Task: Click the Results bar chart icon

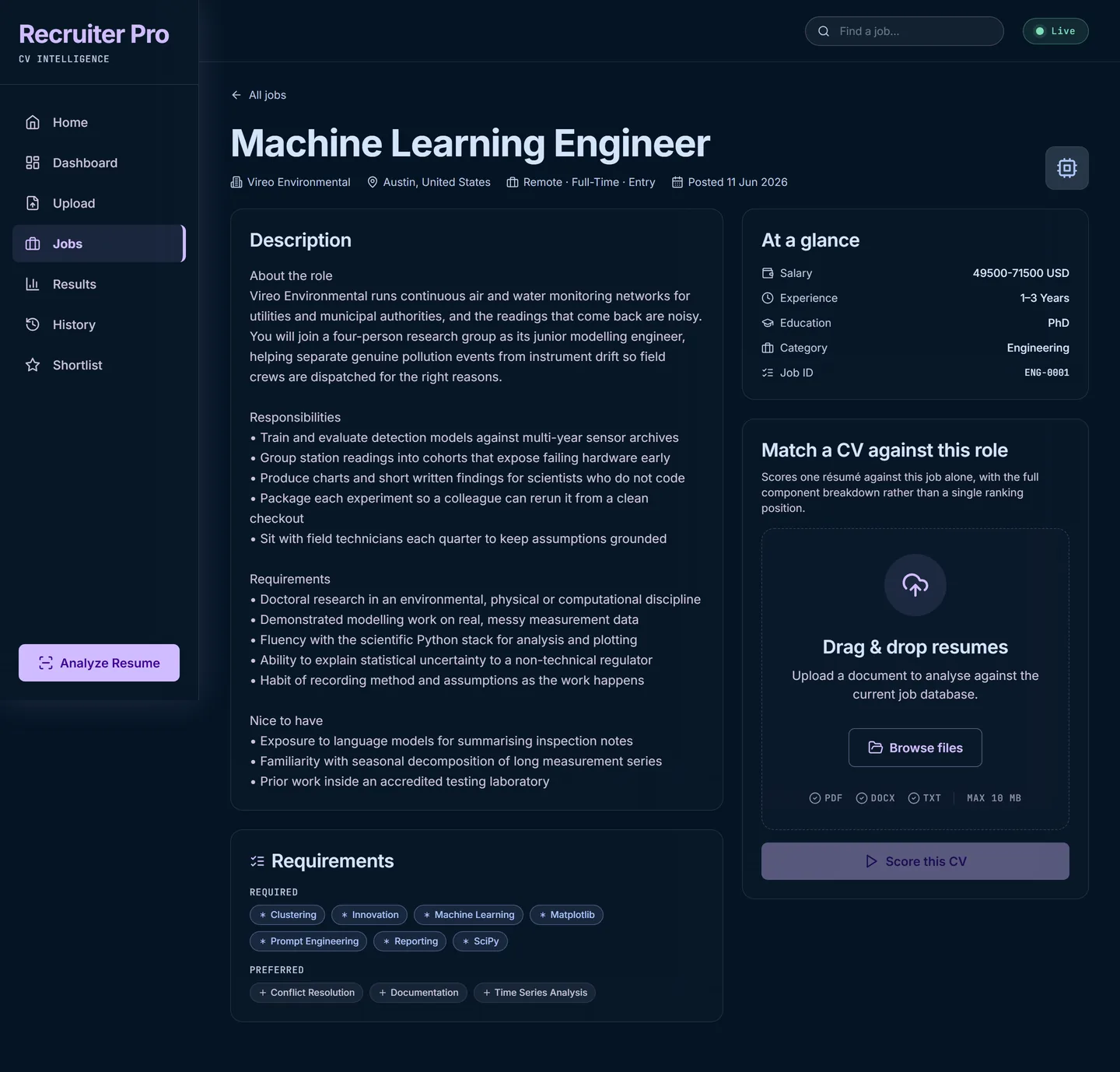Action: (33, 284)
